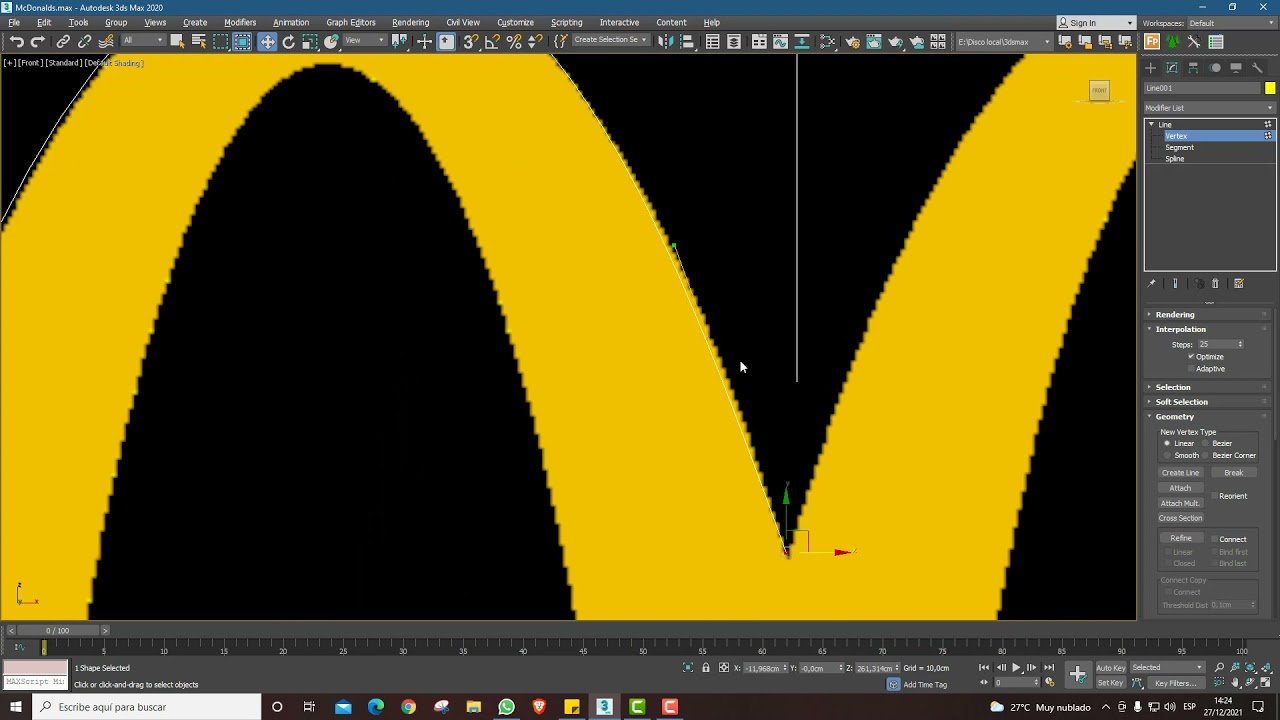This screenshot has height=720, width=1280.
Task: Toggle the Optimize checkbox
Action: 1191,357
